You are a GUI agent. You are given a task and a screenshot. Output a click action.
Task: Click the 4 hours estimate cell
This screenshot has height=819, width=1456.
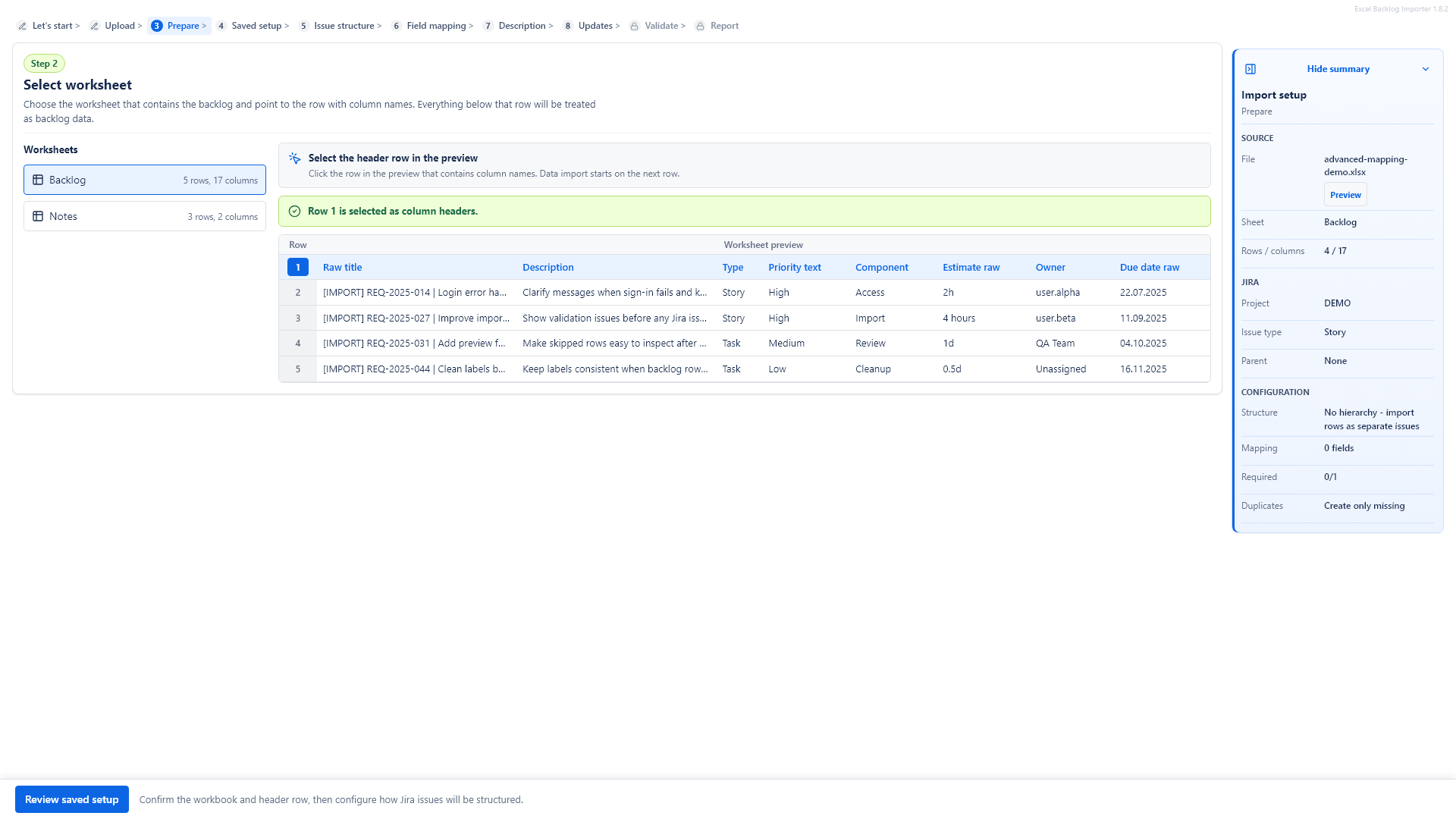coord(959,318)
